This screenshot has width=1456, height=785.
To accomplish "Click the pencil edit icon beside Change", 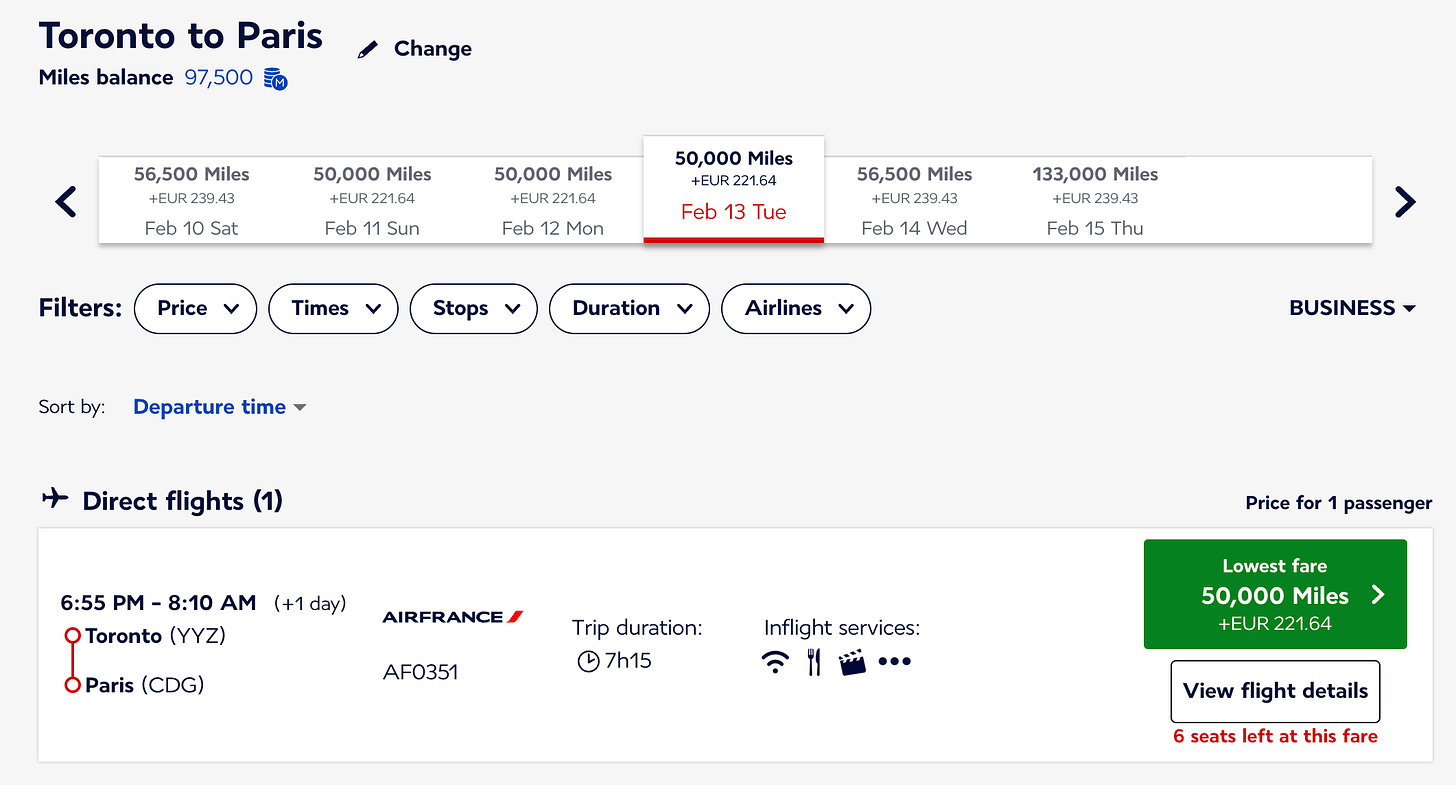I will 368,50.
